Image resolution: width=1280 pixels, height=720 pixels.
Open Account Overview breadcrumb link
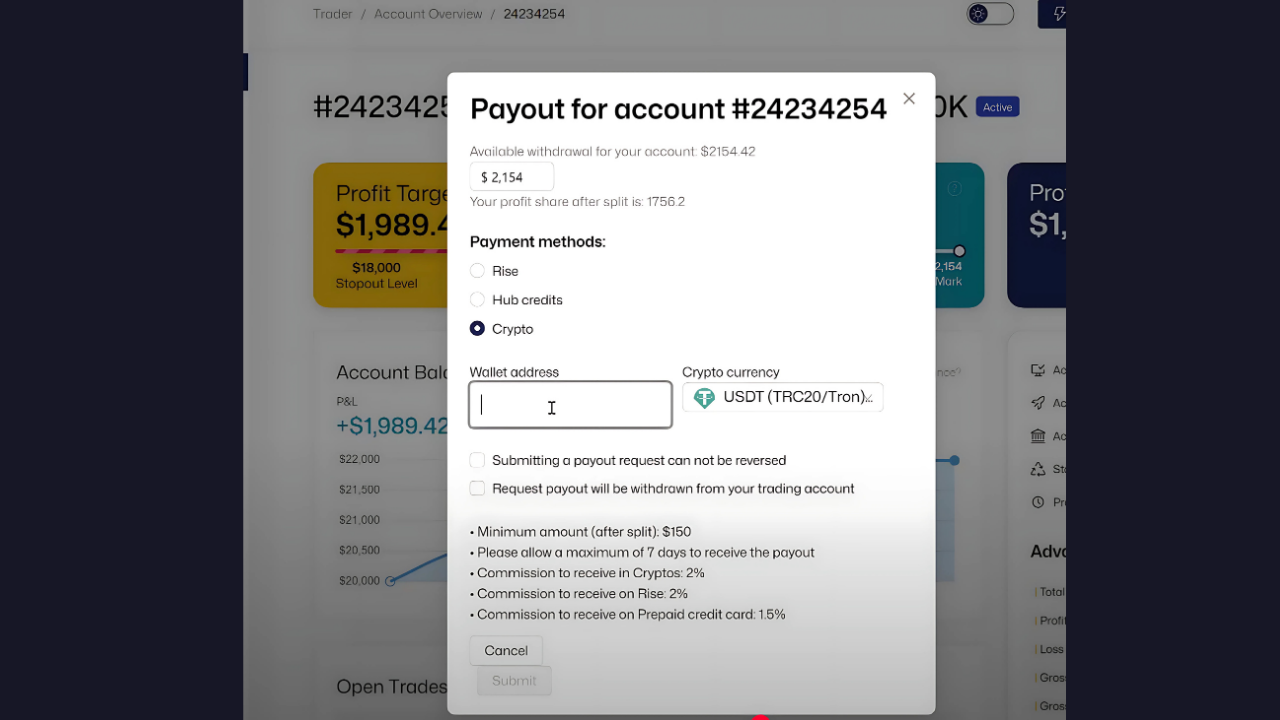click(428, 14)
